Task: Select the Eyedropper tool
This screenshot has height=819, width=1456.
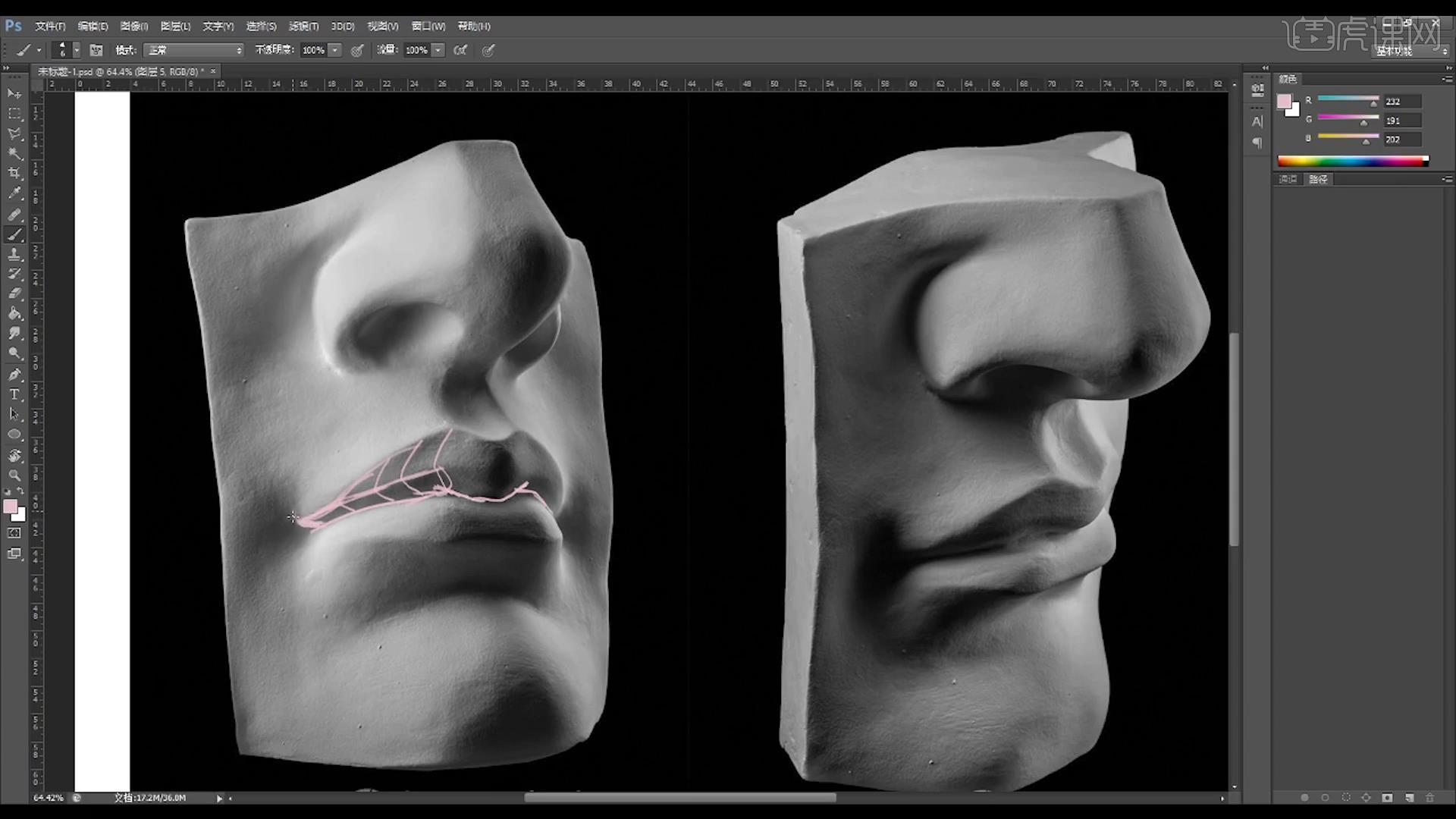Action: [x=14, y=193]
